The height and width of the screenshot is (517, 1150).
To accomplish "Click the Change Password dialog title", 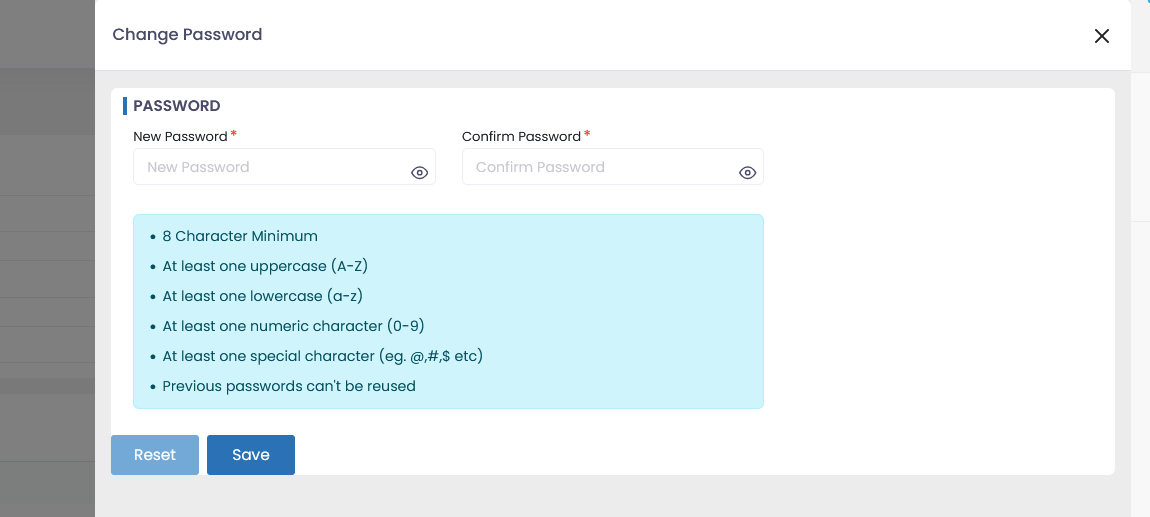I will (187, 35).
